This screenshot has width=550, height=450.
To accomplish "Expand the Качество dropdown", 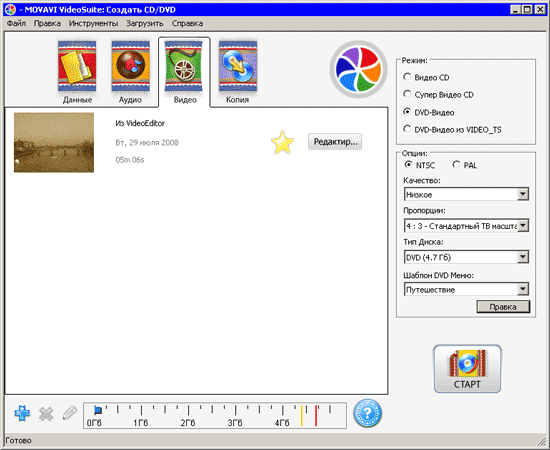I will (523, 194).
